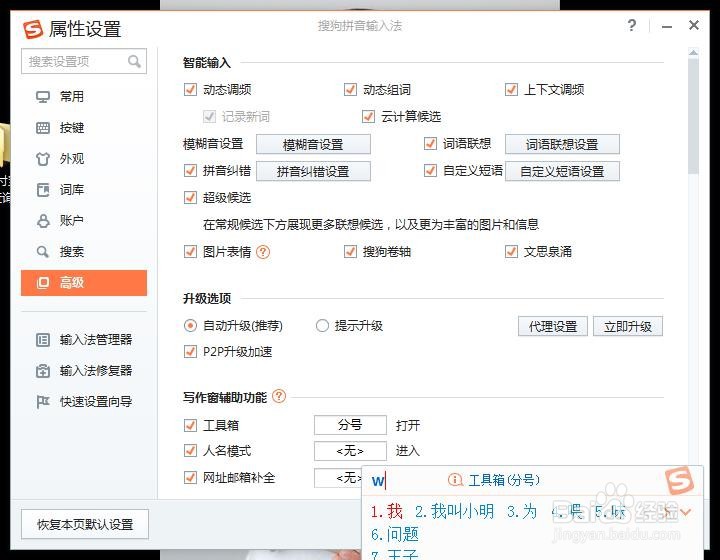
Task: Click the scrollbar up arrow in settings pane
Action: (693, 53)
